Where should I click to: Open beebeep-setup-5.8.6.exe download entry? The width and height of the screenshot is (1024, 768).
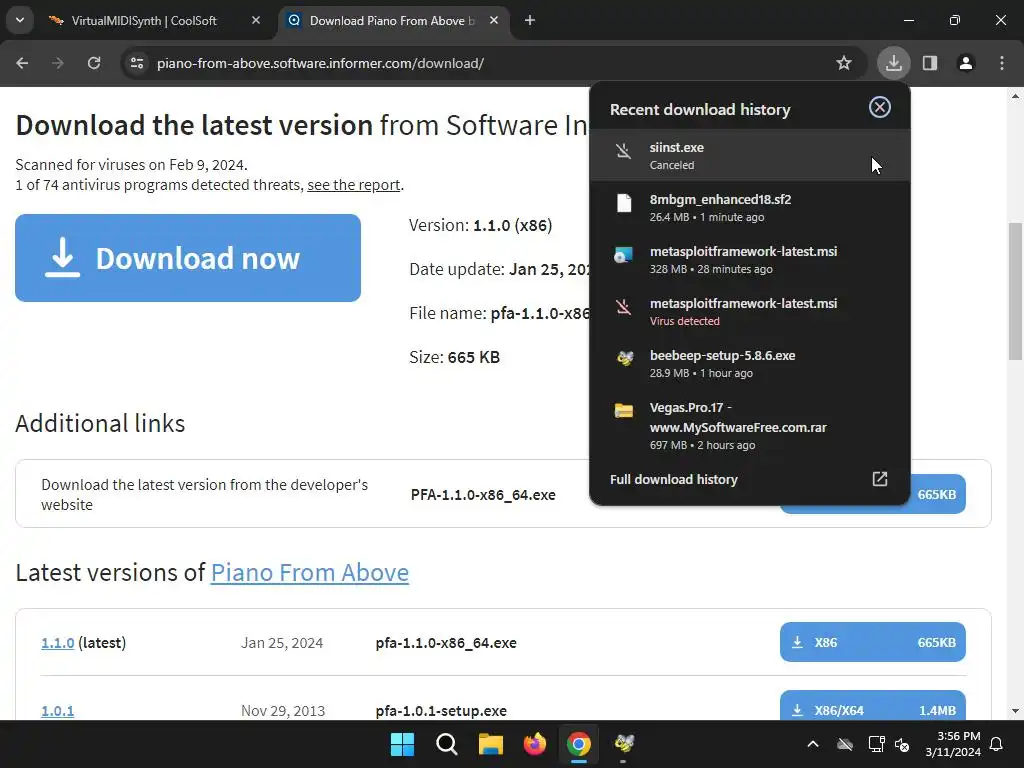[x=750, y=364]
